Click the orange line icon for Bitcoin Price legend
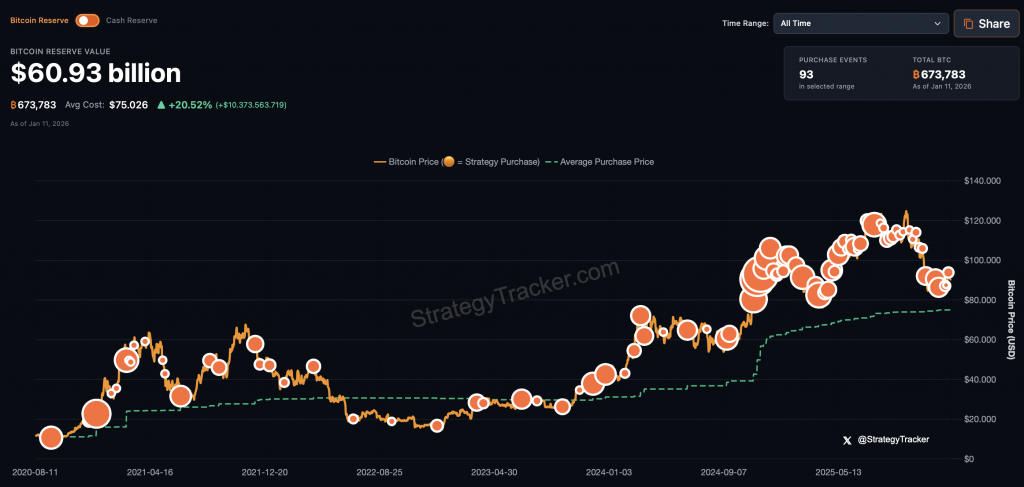 pyautogui.click(x=379, y=161)
